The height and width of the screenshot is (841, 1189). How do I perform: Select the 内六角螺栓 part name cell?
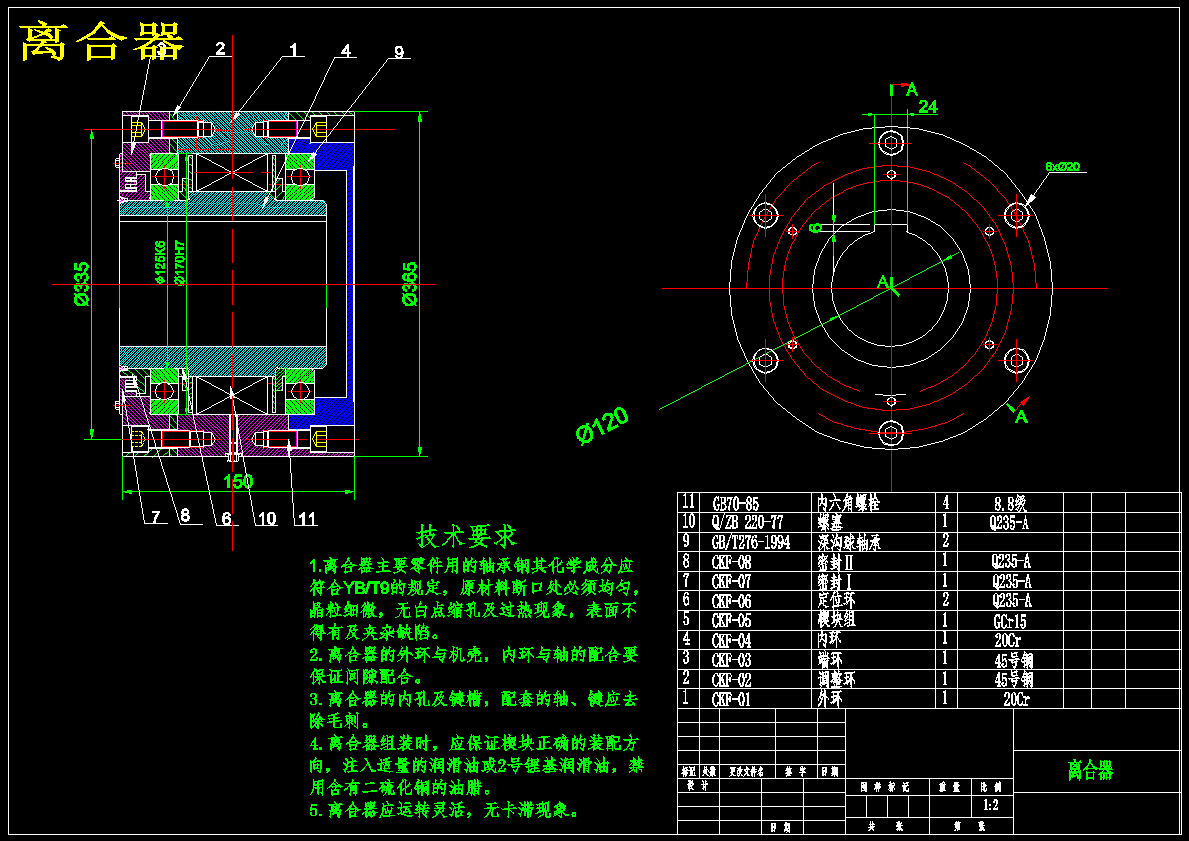pos(848,504)
